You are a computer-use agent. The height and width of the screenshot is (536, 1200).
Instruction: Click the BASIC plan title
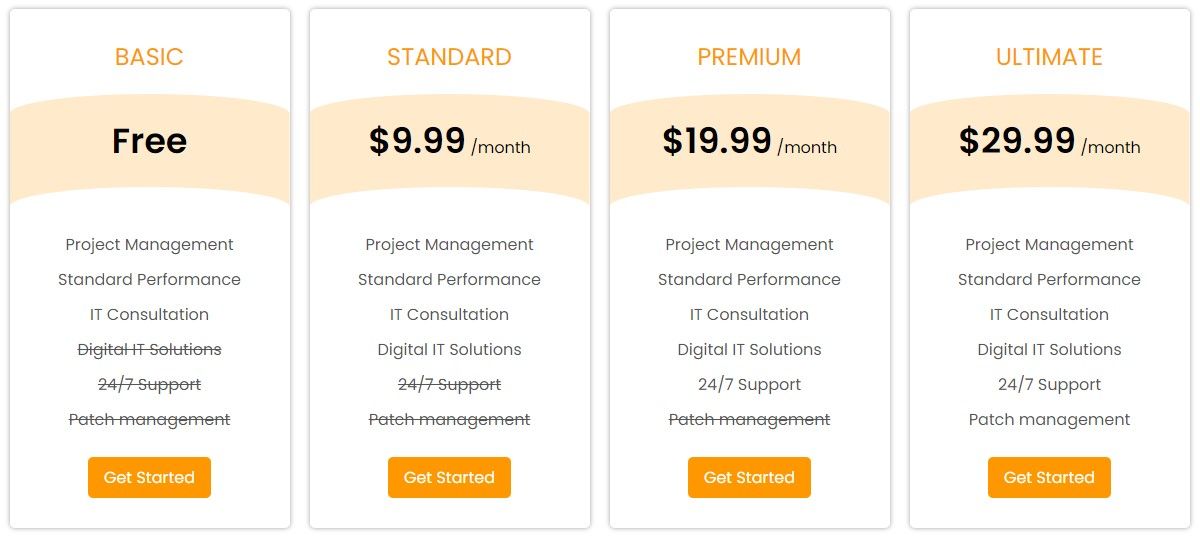coord(149,57)
